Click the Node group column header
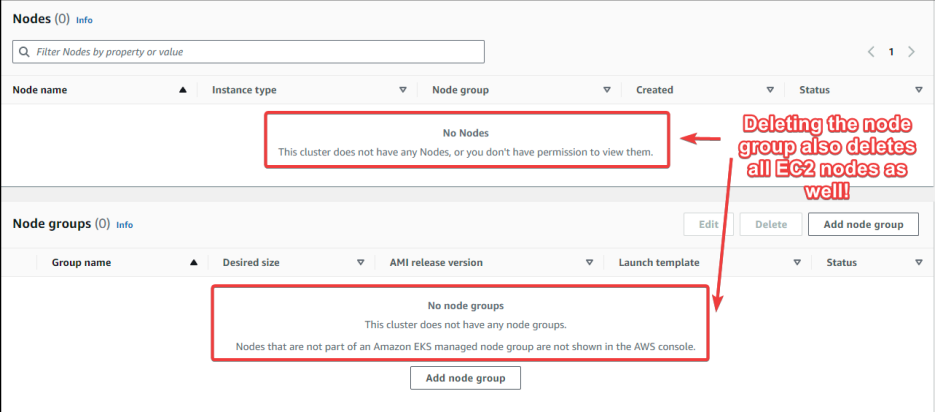Image resolution: width=935 pixels, height=412 pixels. click(x=460, y=90)
